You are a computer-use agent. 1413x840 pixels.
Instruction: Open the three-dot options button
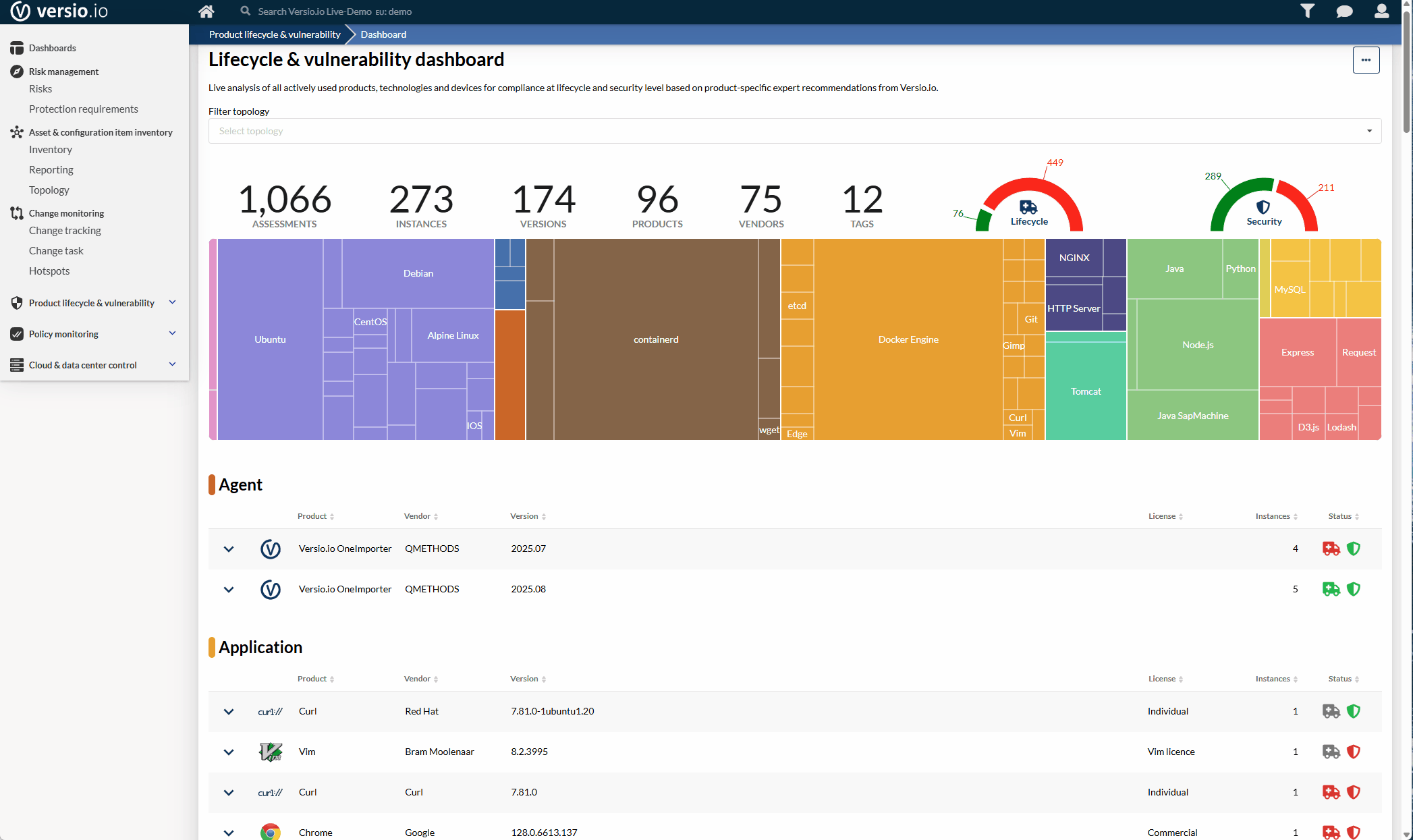(1366, 60)
